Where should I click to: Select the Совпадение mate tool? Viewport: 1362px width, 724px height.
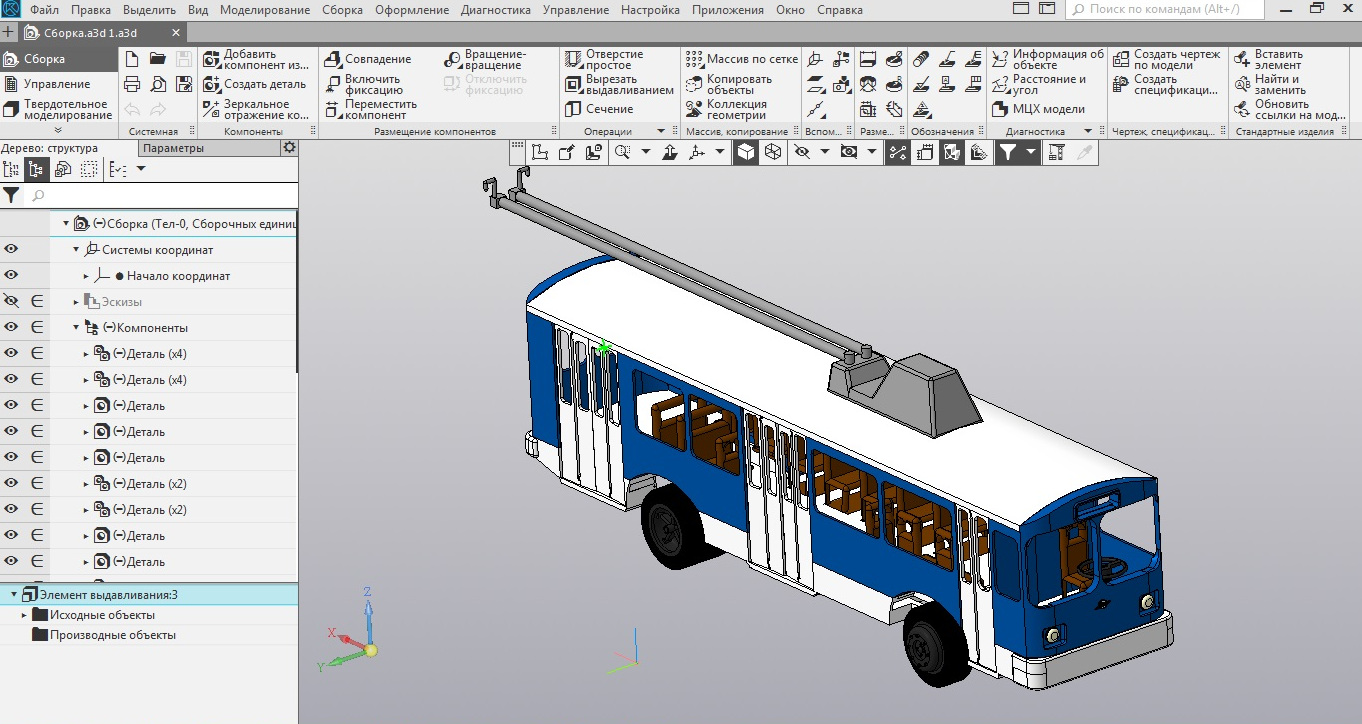(x=368, y=59)
